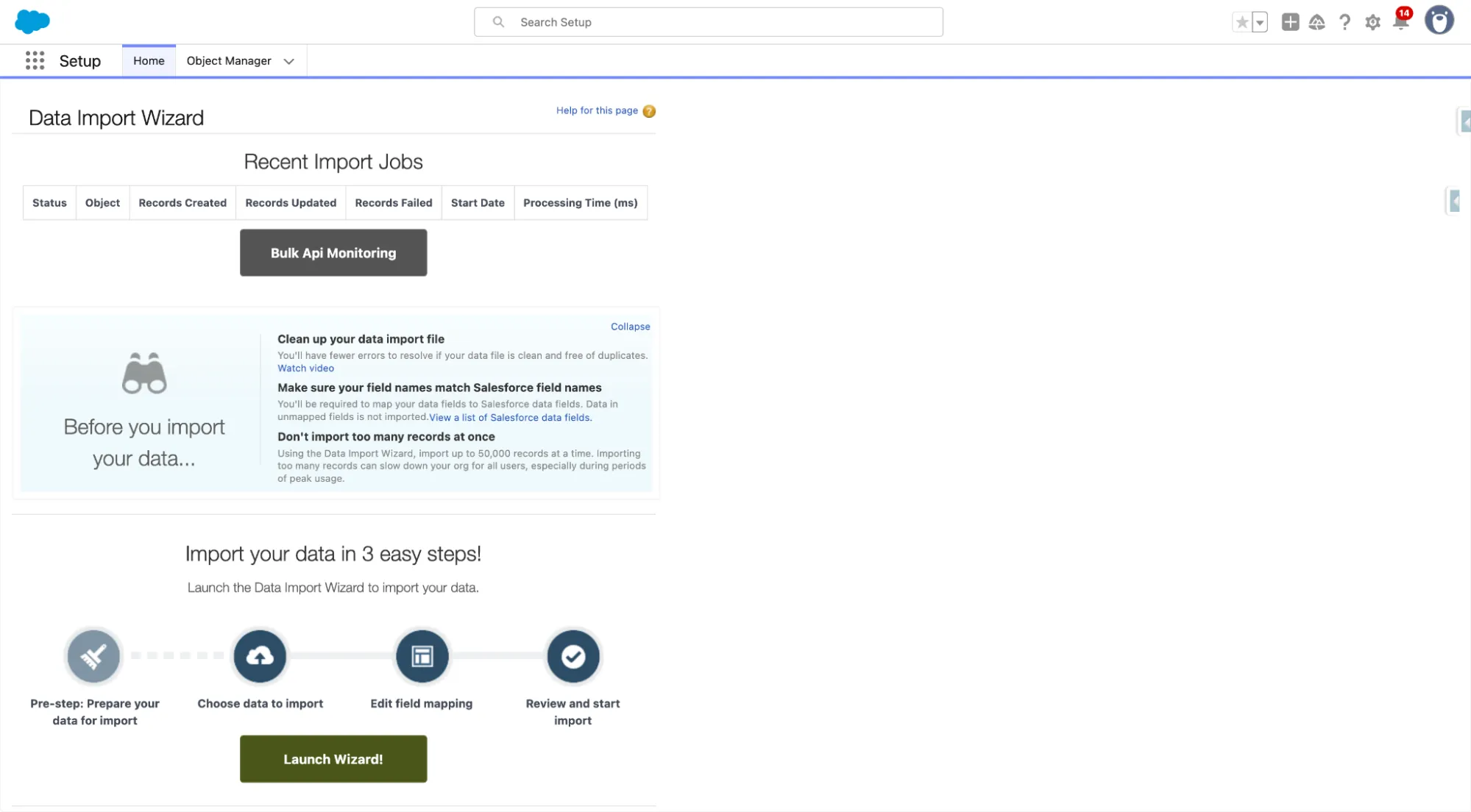
Task: Click the Bulk Api Monitoring button
Action: [333, 252]
